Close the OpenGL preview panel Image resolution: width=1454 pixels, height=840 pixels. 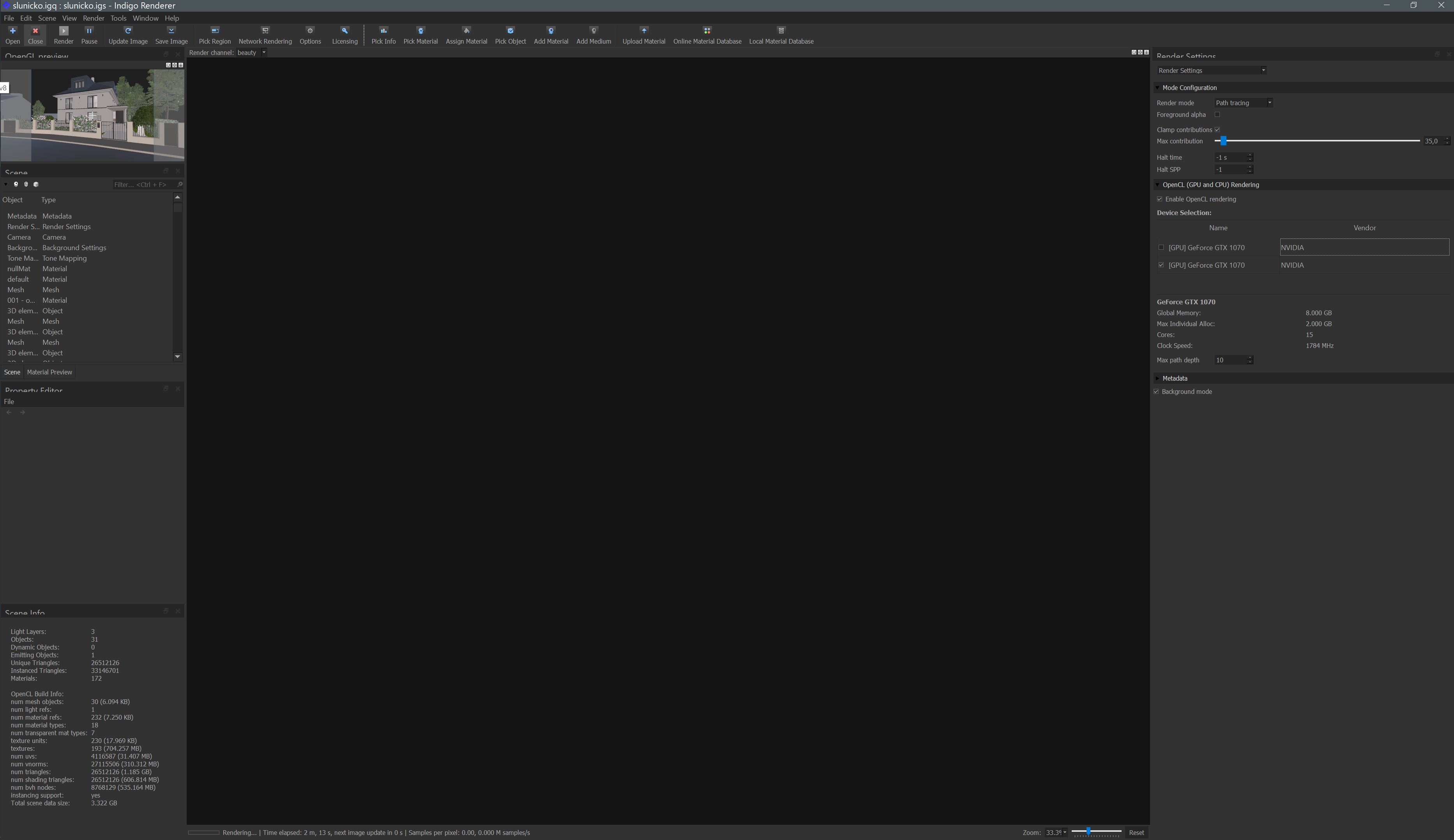(178, 54)
